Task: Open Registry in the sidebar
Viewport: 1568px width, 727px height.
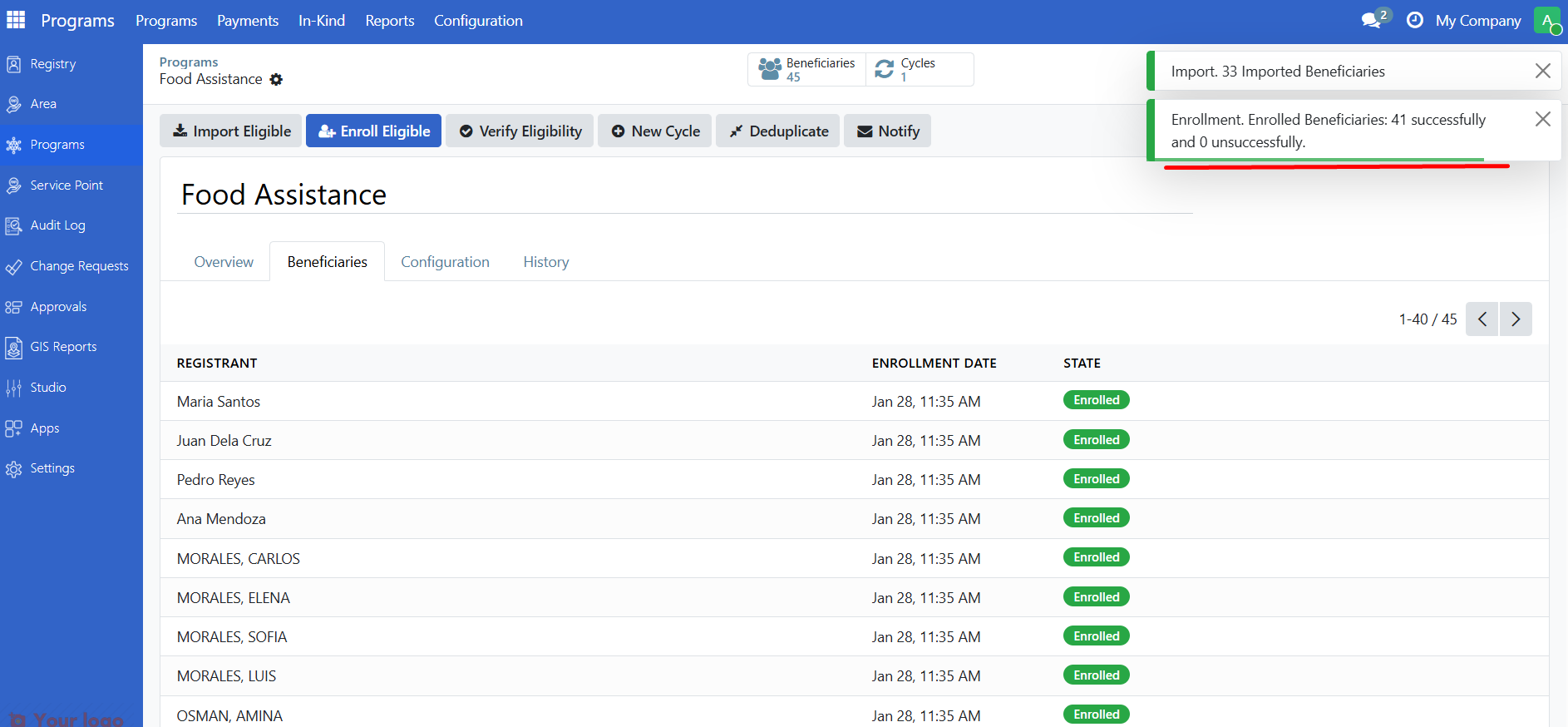Action: (52, 64)
